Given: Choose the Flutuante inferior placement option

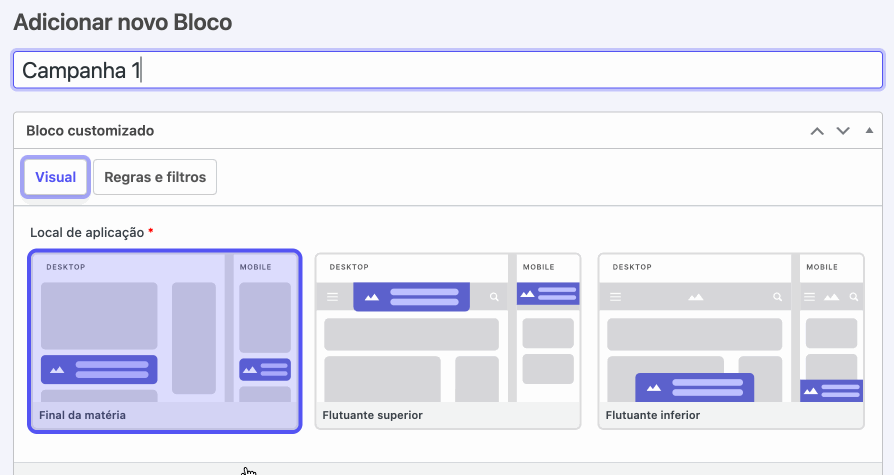Looking at the screenshot, I should 731,341.
